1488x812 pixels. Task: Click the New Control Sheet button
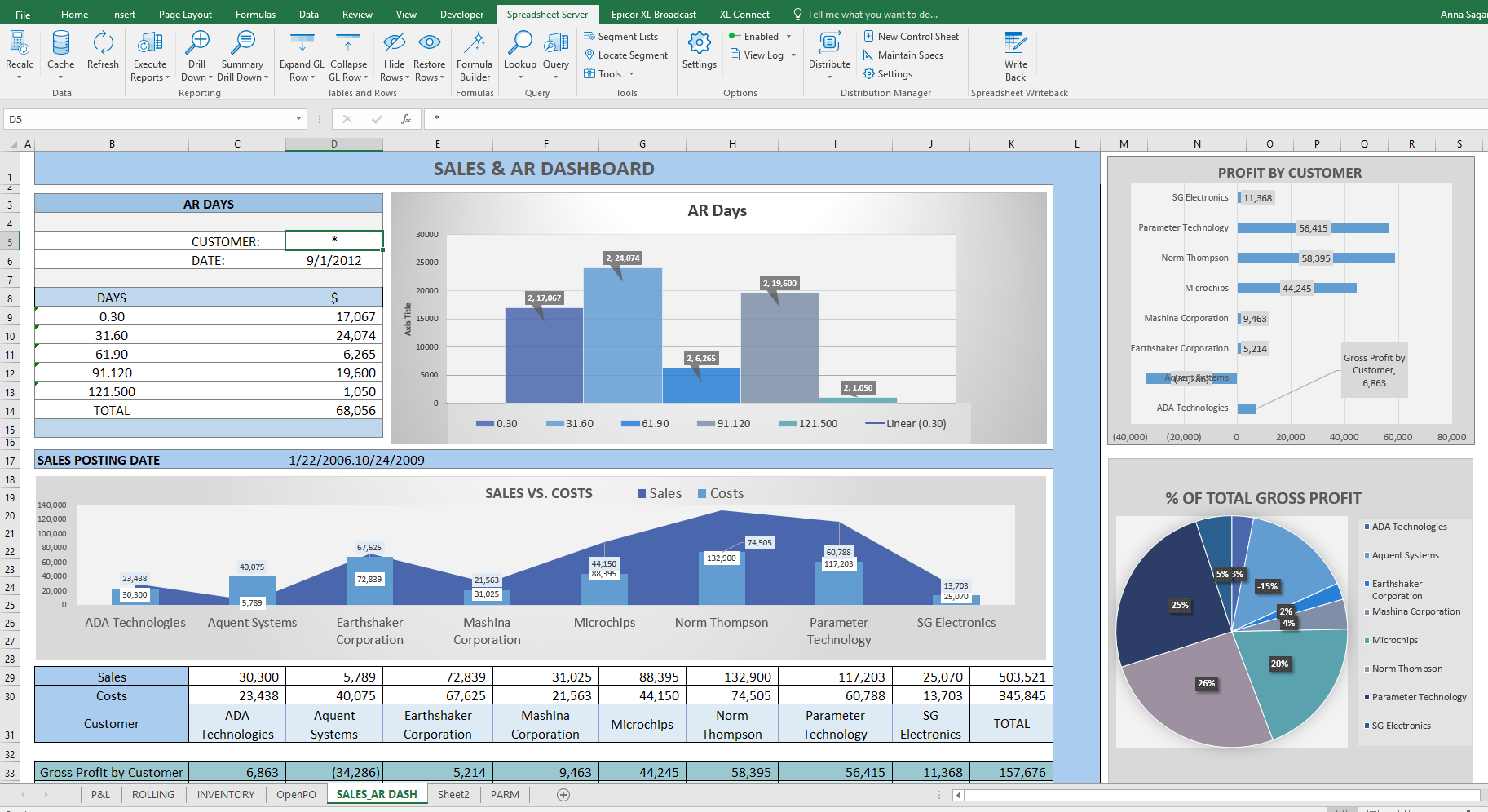(912, 37)
